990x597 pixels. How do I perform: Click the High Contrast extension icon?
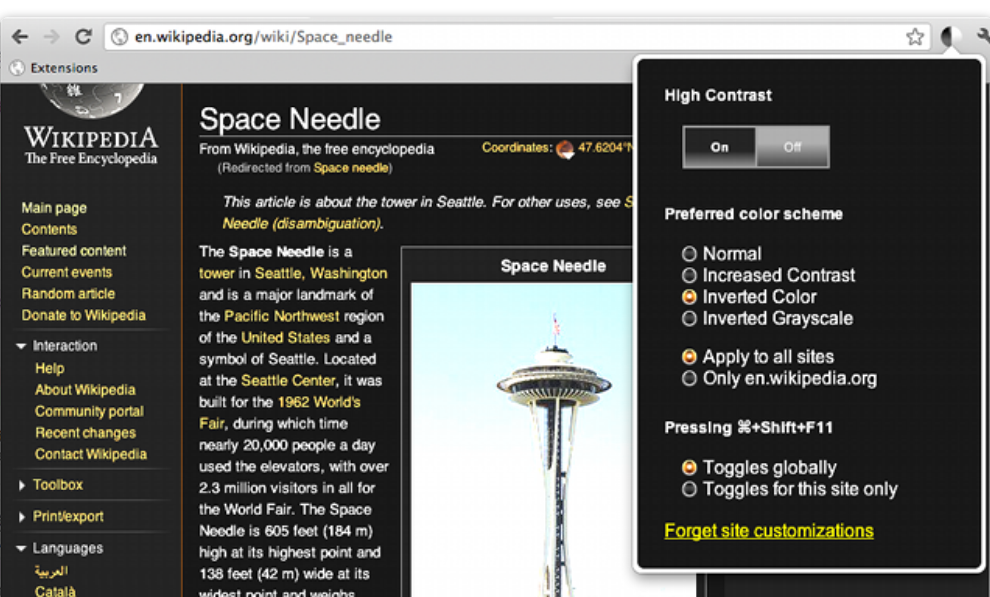click(951, 38)
